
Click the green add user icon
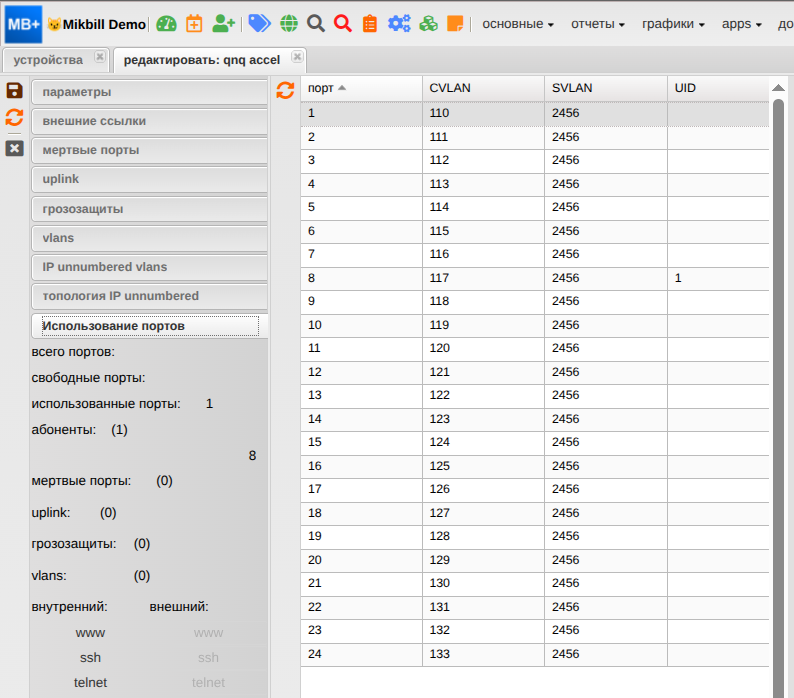pos(224,23)
